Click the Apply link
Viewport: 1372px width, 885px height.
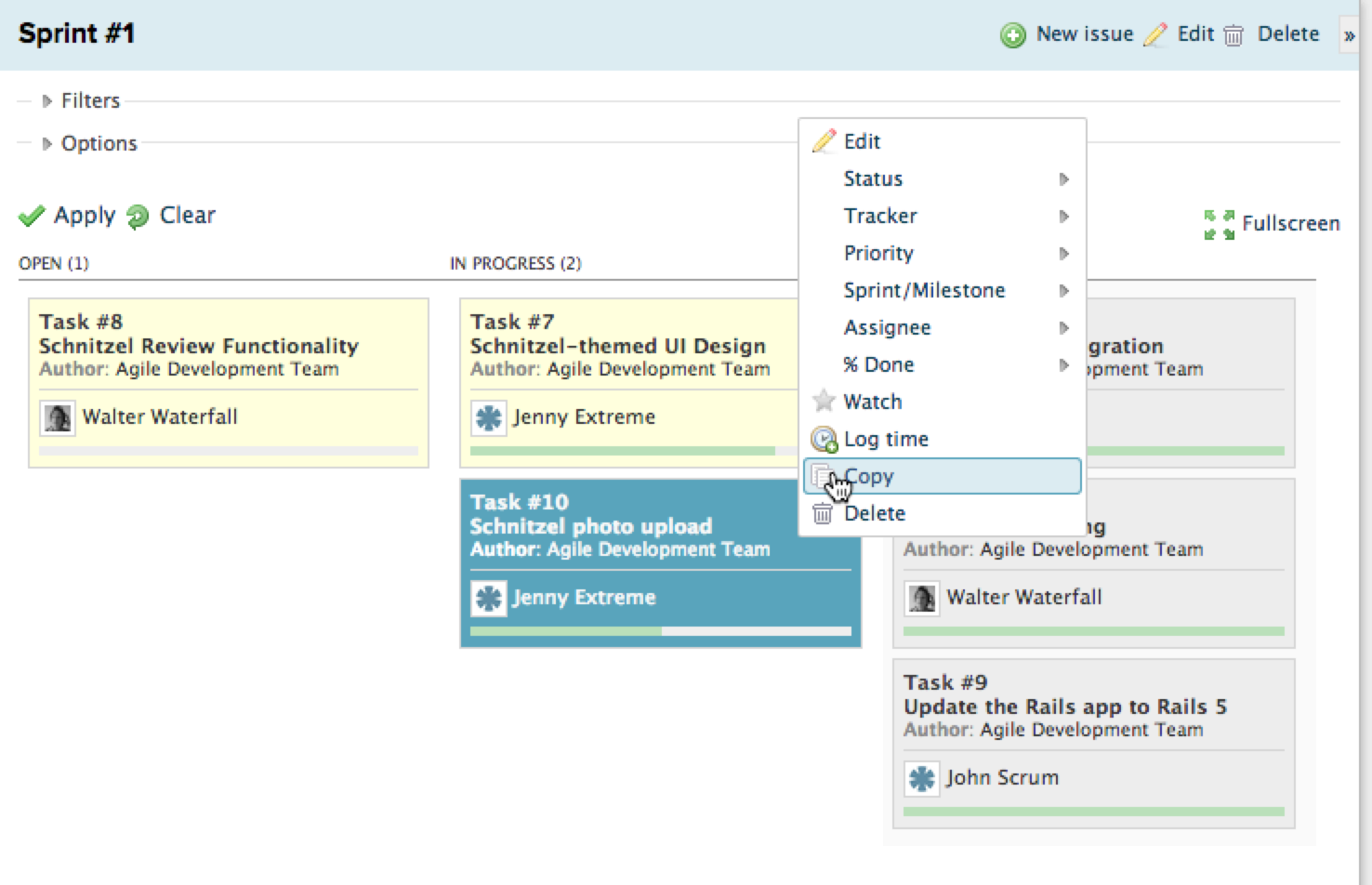coord(85,216)
